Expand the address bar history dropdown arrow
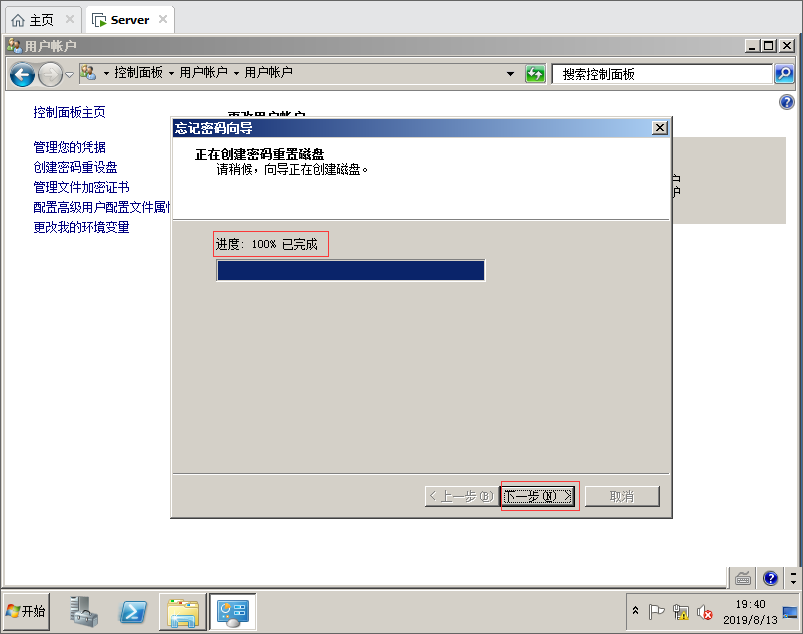Screen dimensions: 803x634 pos(510,74)
